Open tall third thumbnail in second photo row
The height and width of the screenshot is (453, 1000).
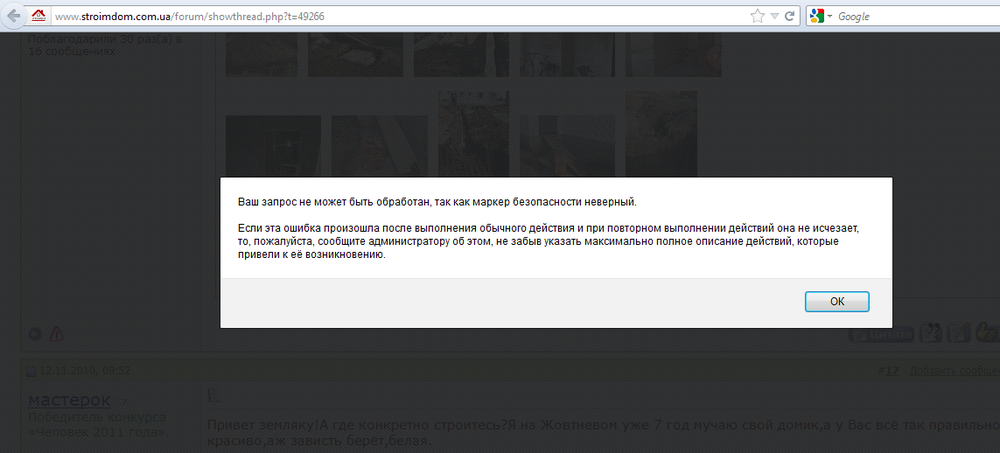pyautogui.click(x=473, y=134)
